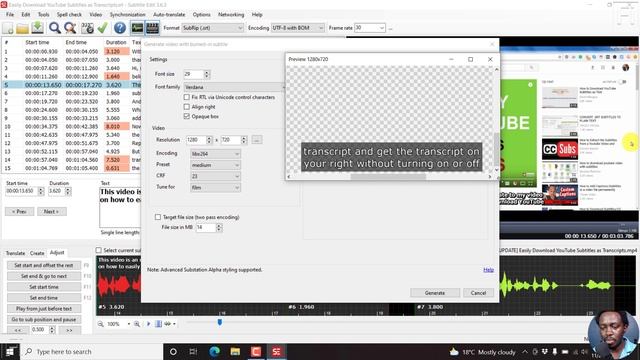Open the Font family Verdana dropdown
Screen dimensions: 640x360
234,87
